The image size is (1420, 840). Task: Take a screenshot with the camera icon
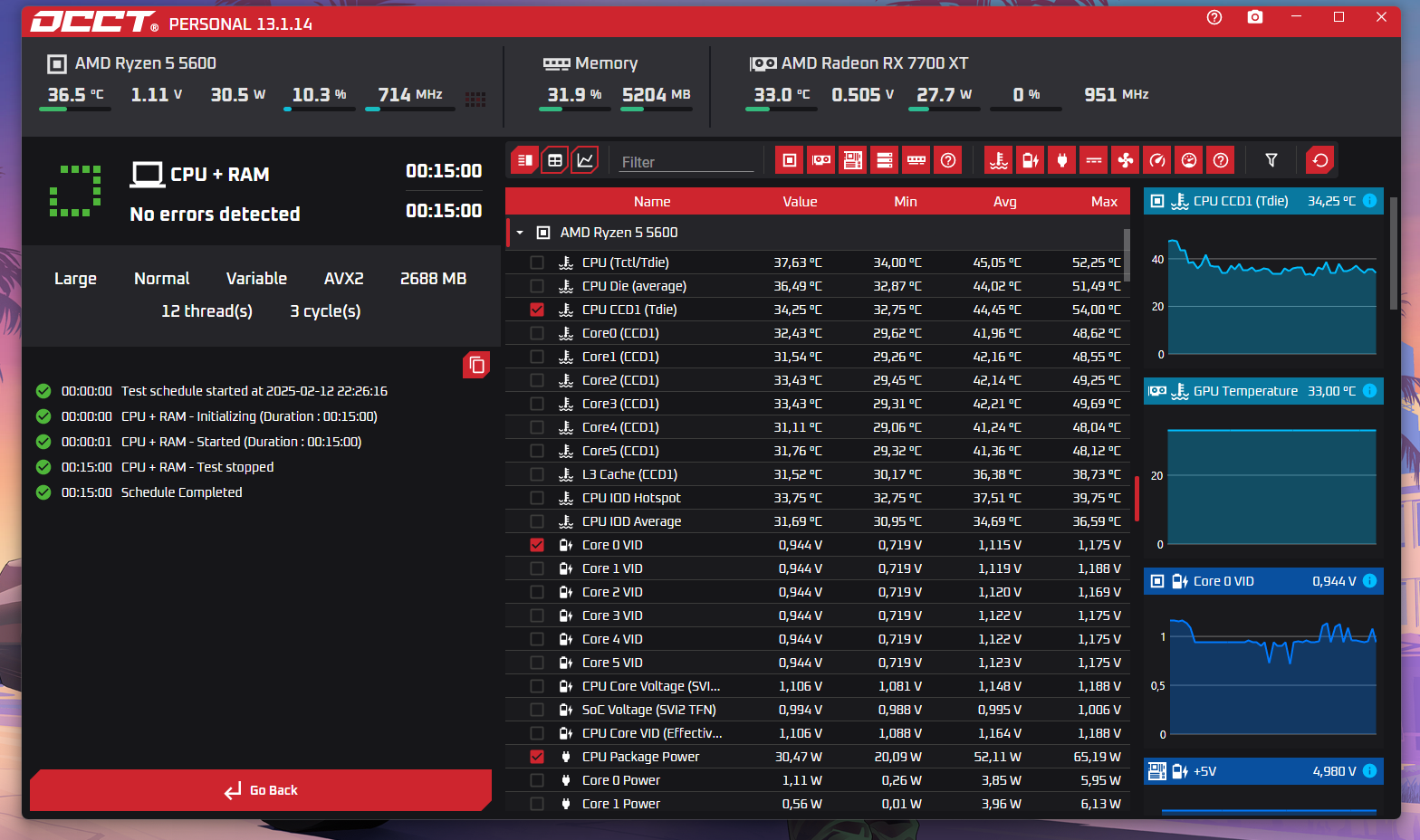[x=1255, y=17]
